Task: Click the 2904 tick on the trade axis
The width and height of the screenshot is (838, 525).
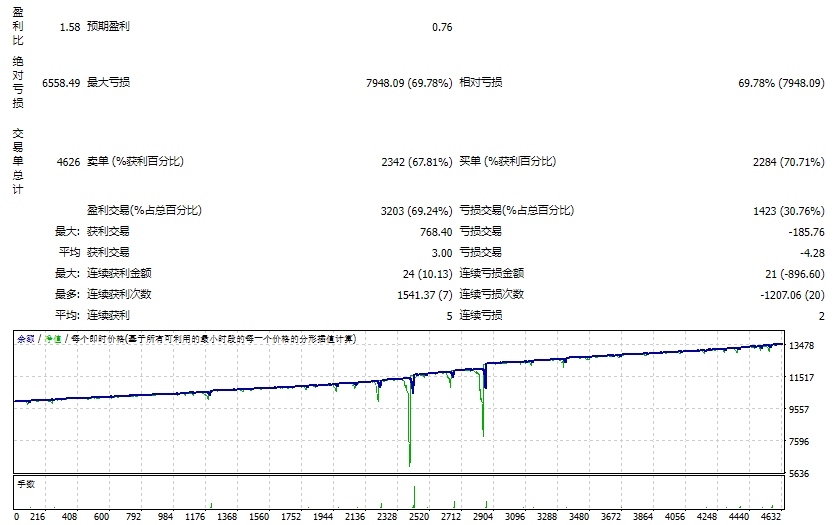Action: click(483, 517)
